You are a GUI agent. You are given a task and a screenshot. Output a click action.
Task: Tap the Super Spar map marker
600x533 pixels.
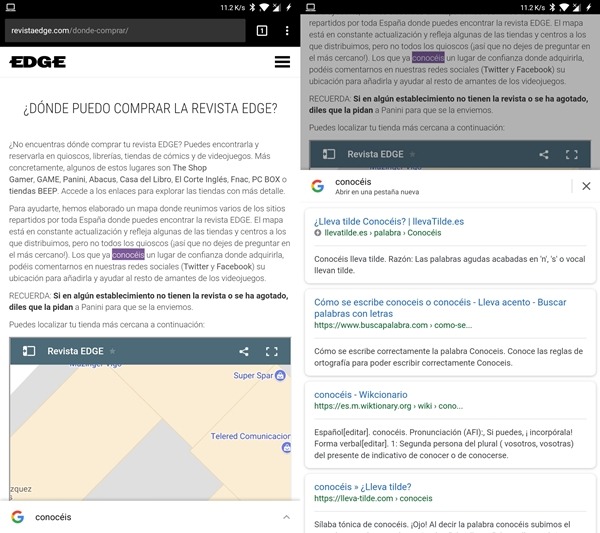pyautogui.click(x=280, y=375)
